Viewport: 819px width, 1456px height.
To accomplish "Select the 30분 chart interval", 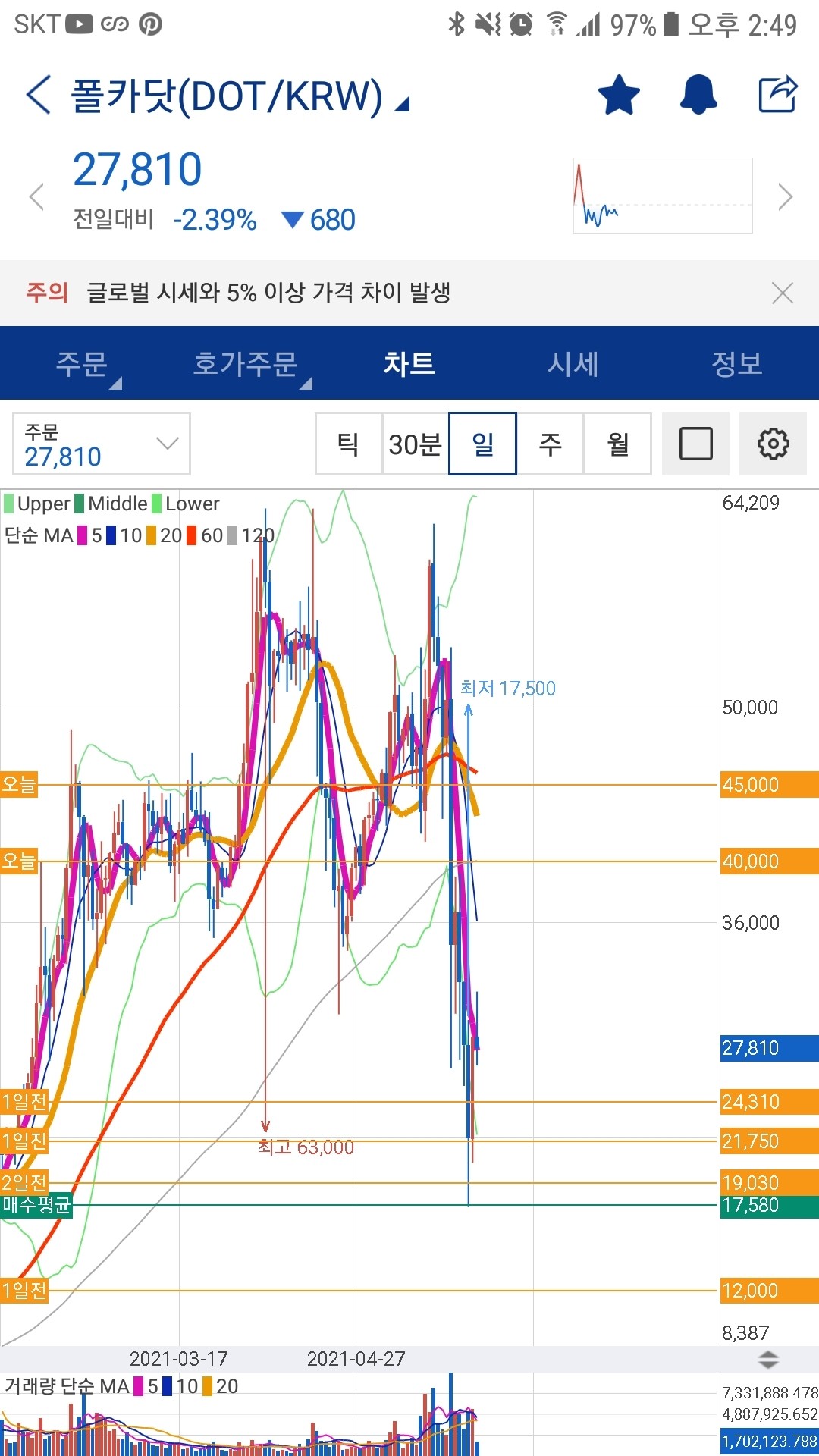I will 416,444.
